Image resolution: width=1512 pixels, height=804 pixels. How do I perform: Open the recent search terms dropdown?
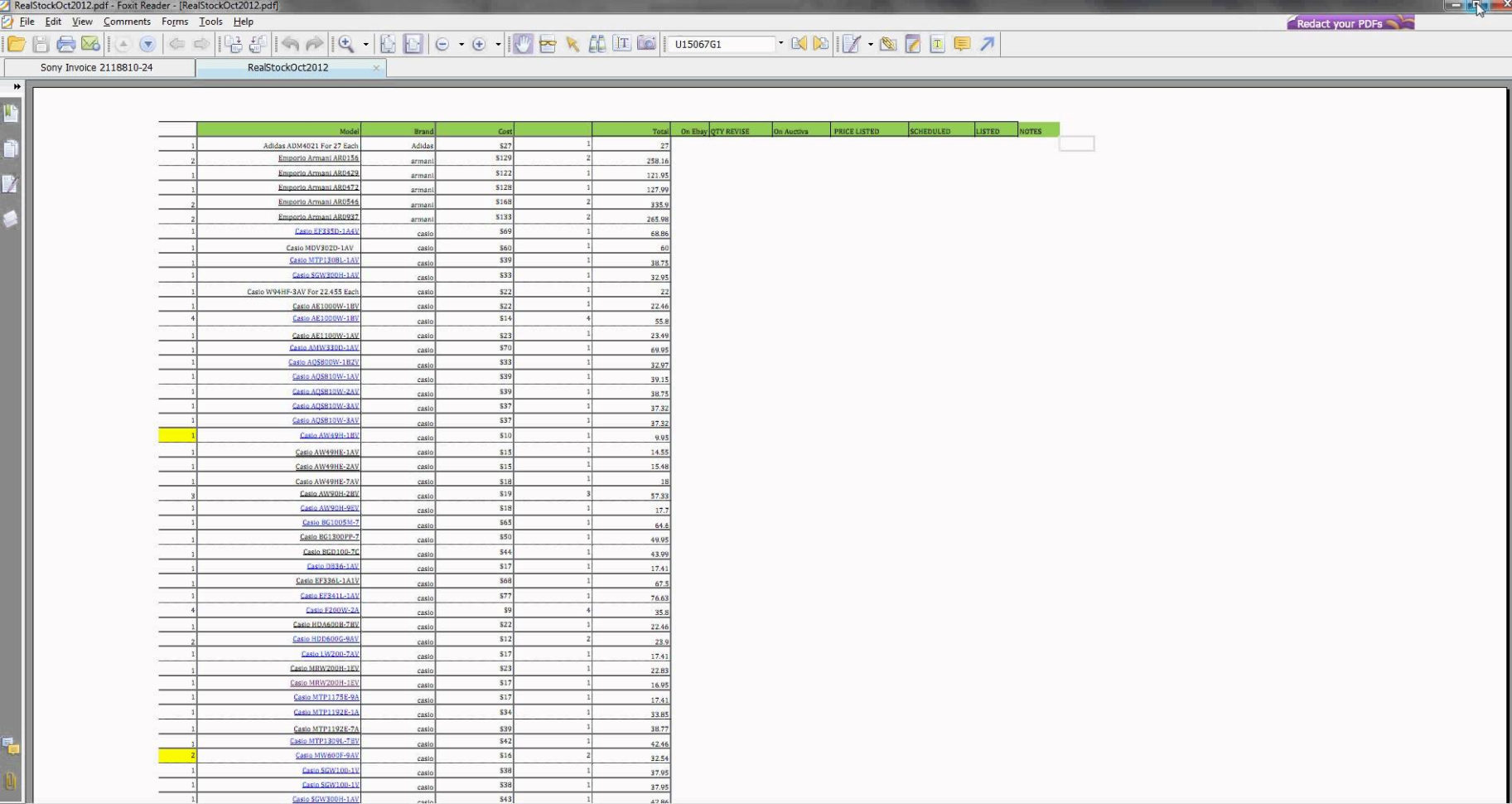(780, 44)
